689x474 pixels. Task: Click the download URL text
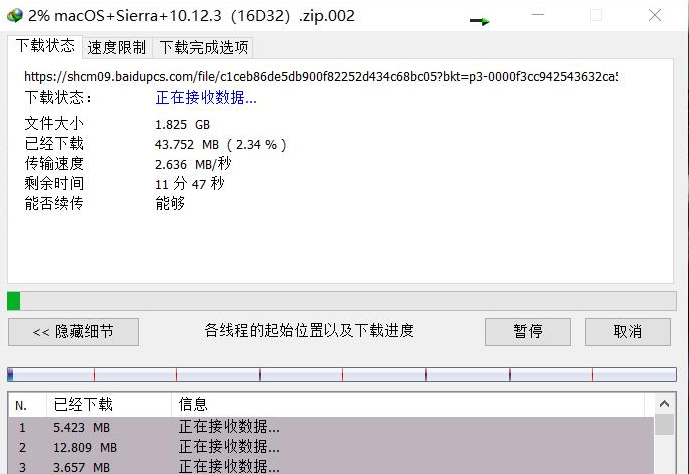click(321, 76)
